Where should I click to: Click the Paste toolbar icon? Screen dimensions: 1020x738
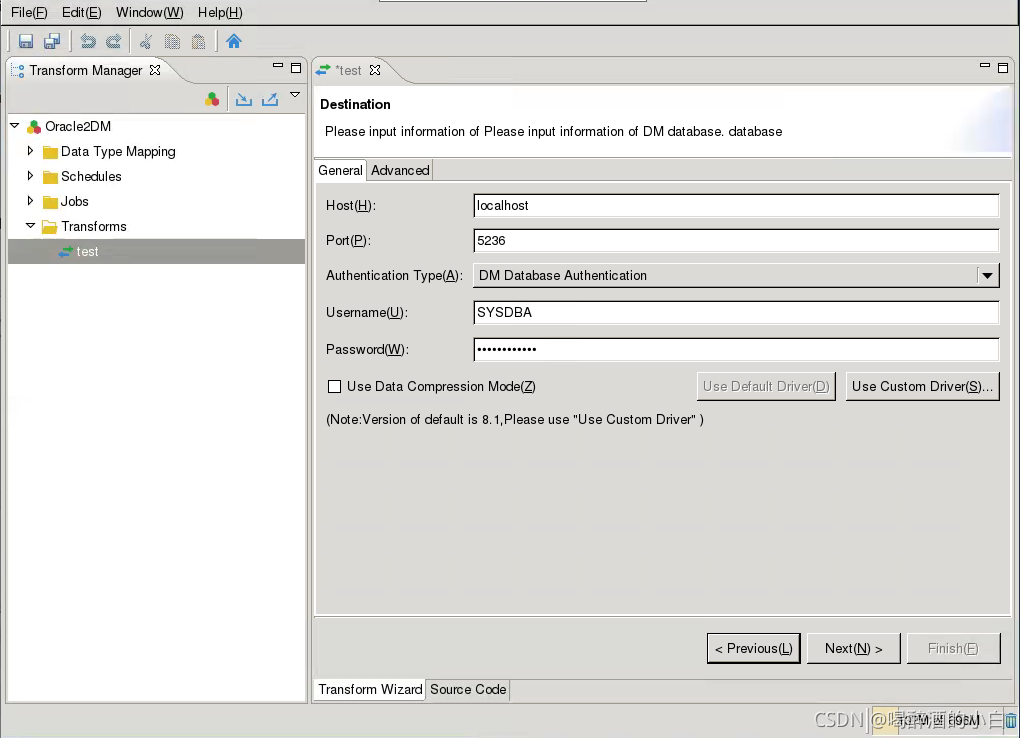[x=198, y=42]
